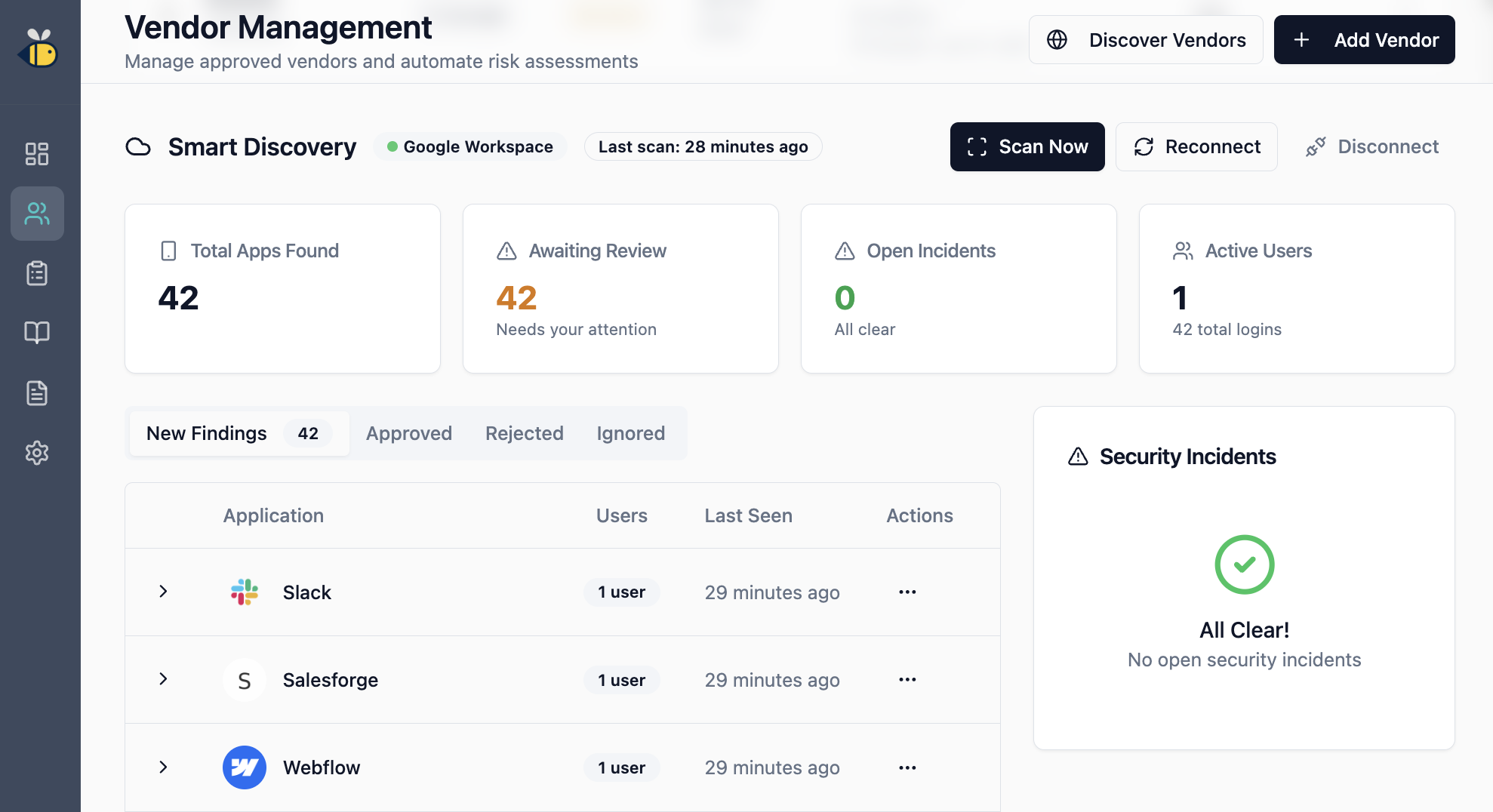The width and height of the screenshot is (1493, 812).
Task: Switch to Rejected tab
Action: coord(525,433)
